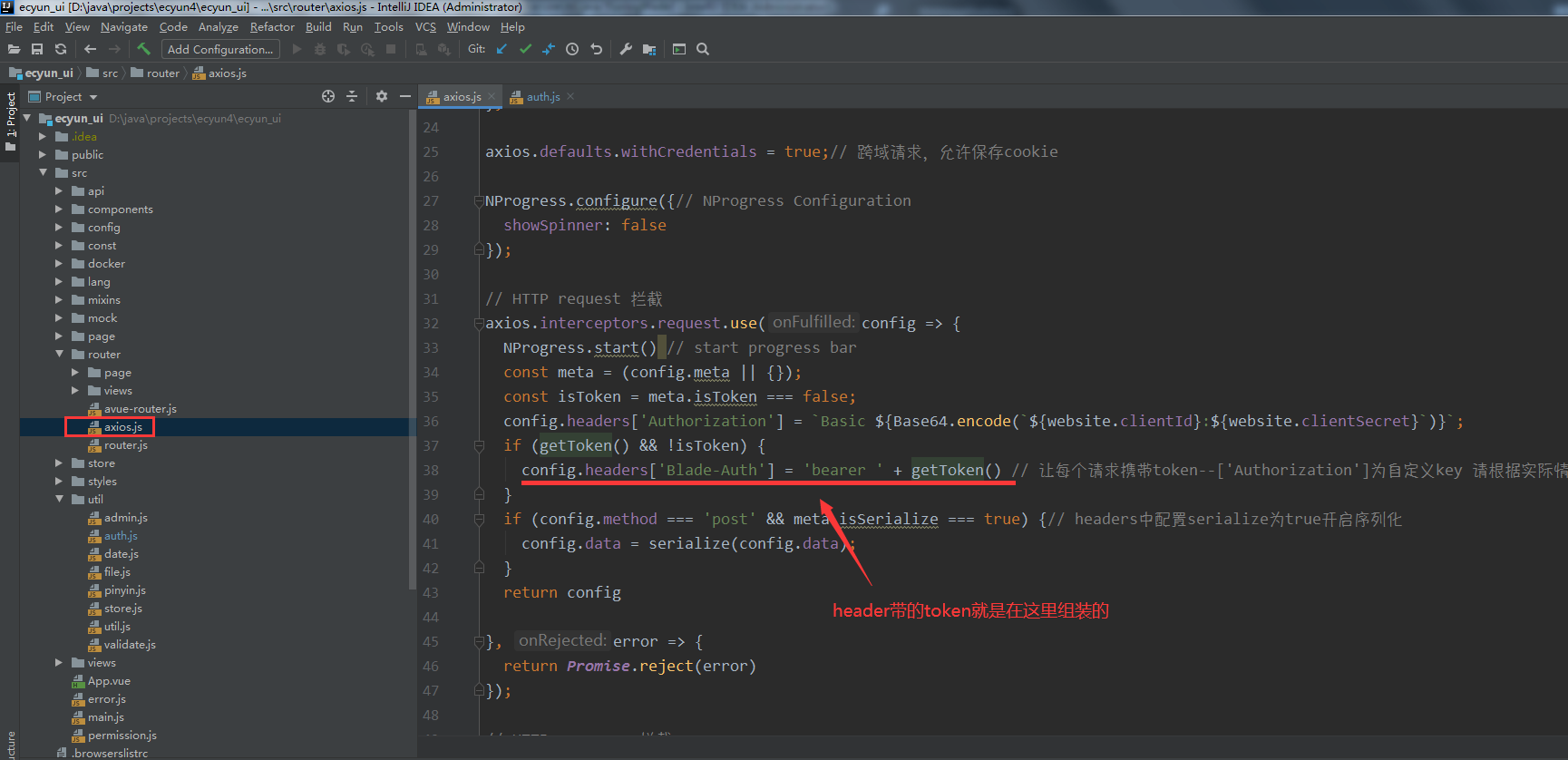Collapse the router folder arrow

coord(59,354)
